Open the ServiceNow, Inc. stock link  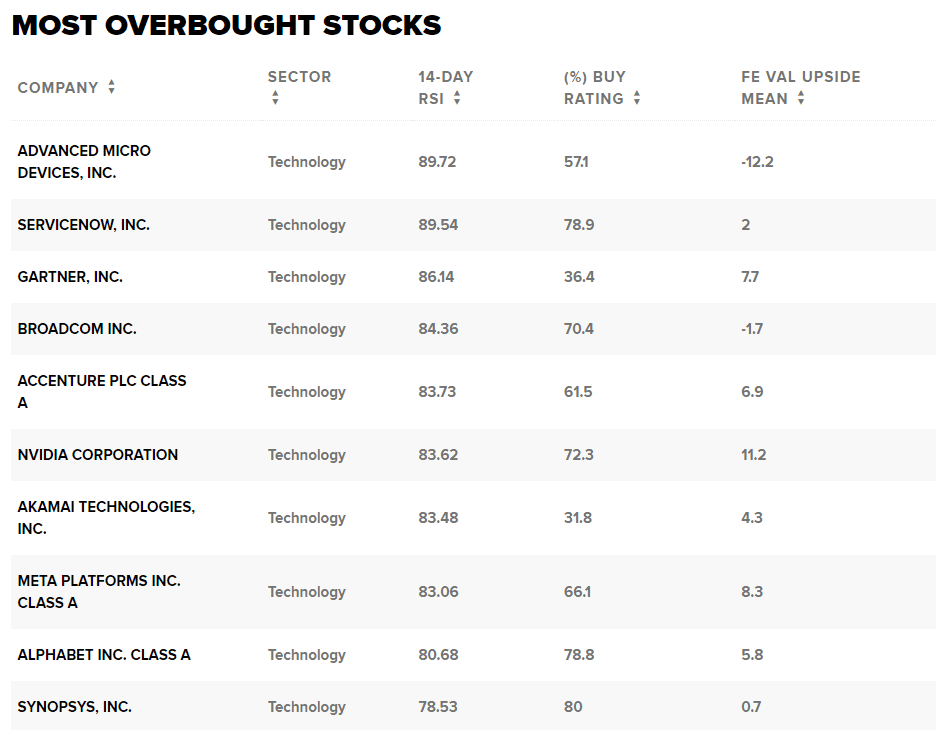coord(84,225)
